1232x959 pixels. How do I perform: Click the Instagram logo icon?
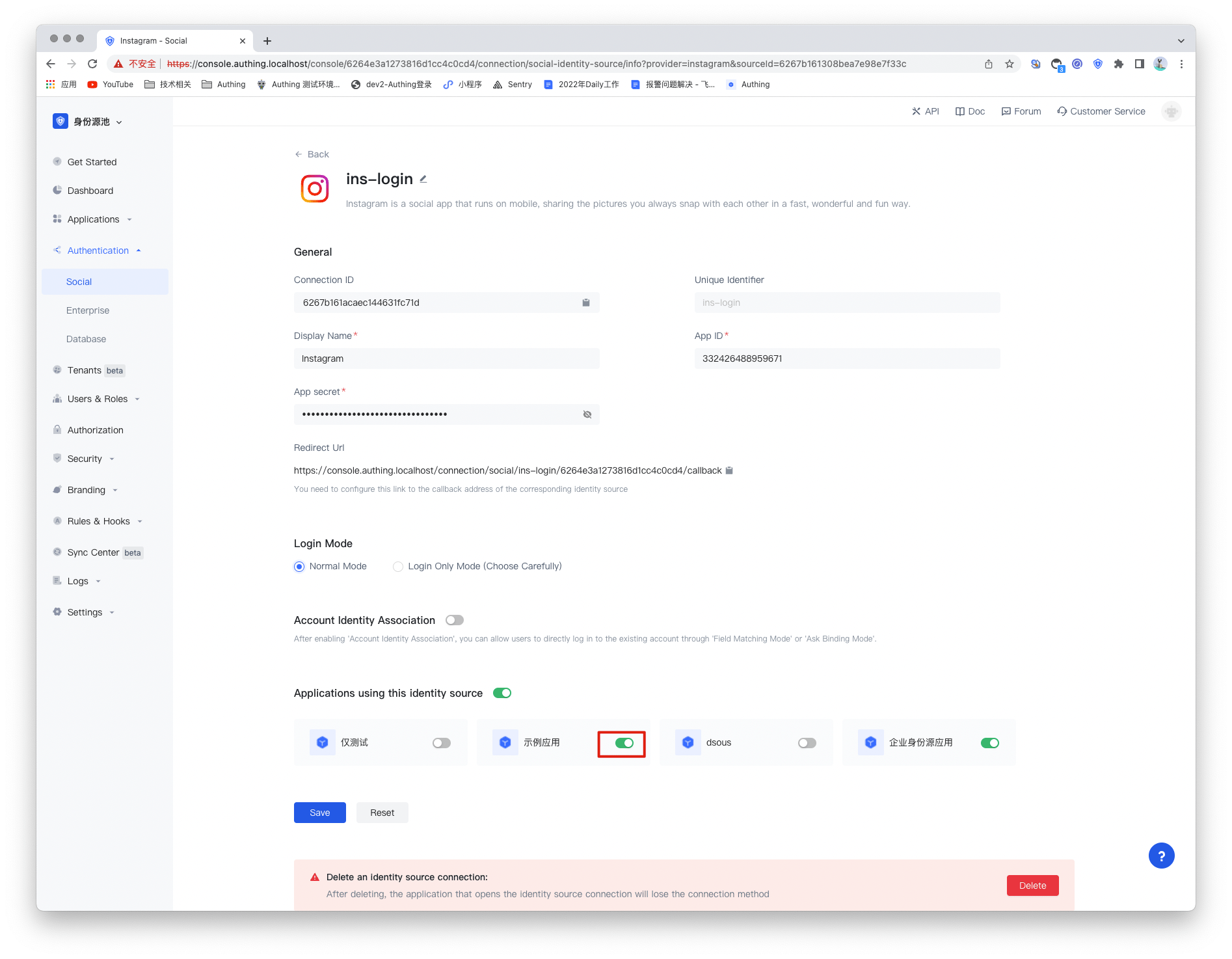click(x=315, y=189)
